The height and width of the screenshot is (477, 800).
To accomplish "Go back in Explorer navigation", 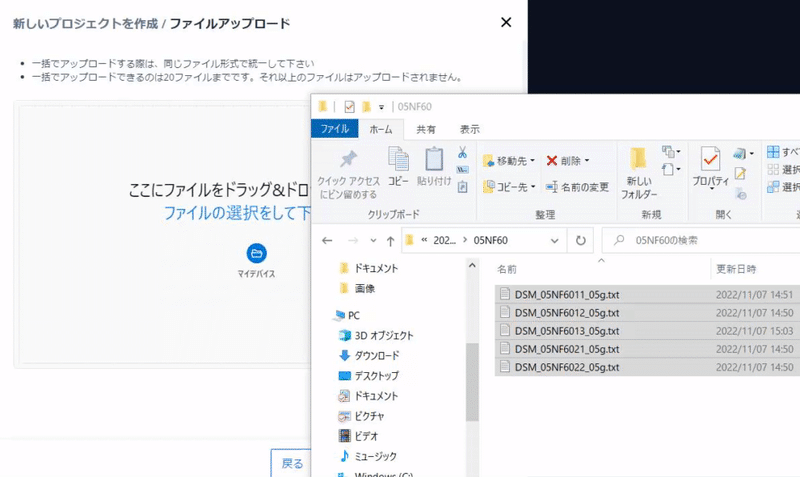I will (327, 240).
